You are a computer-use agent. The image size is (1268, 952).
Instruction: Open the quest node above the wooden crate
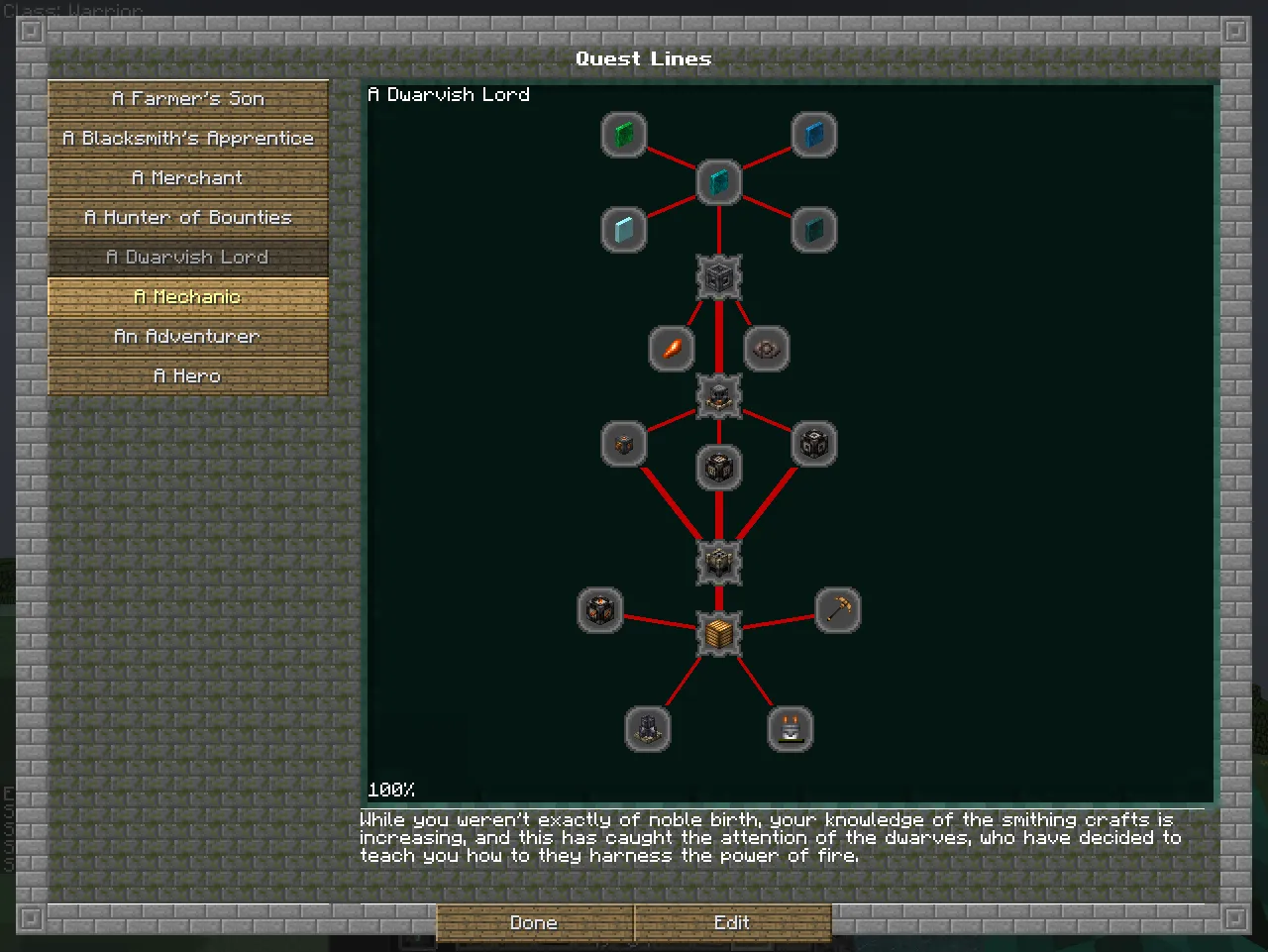719,563
